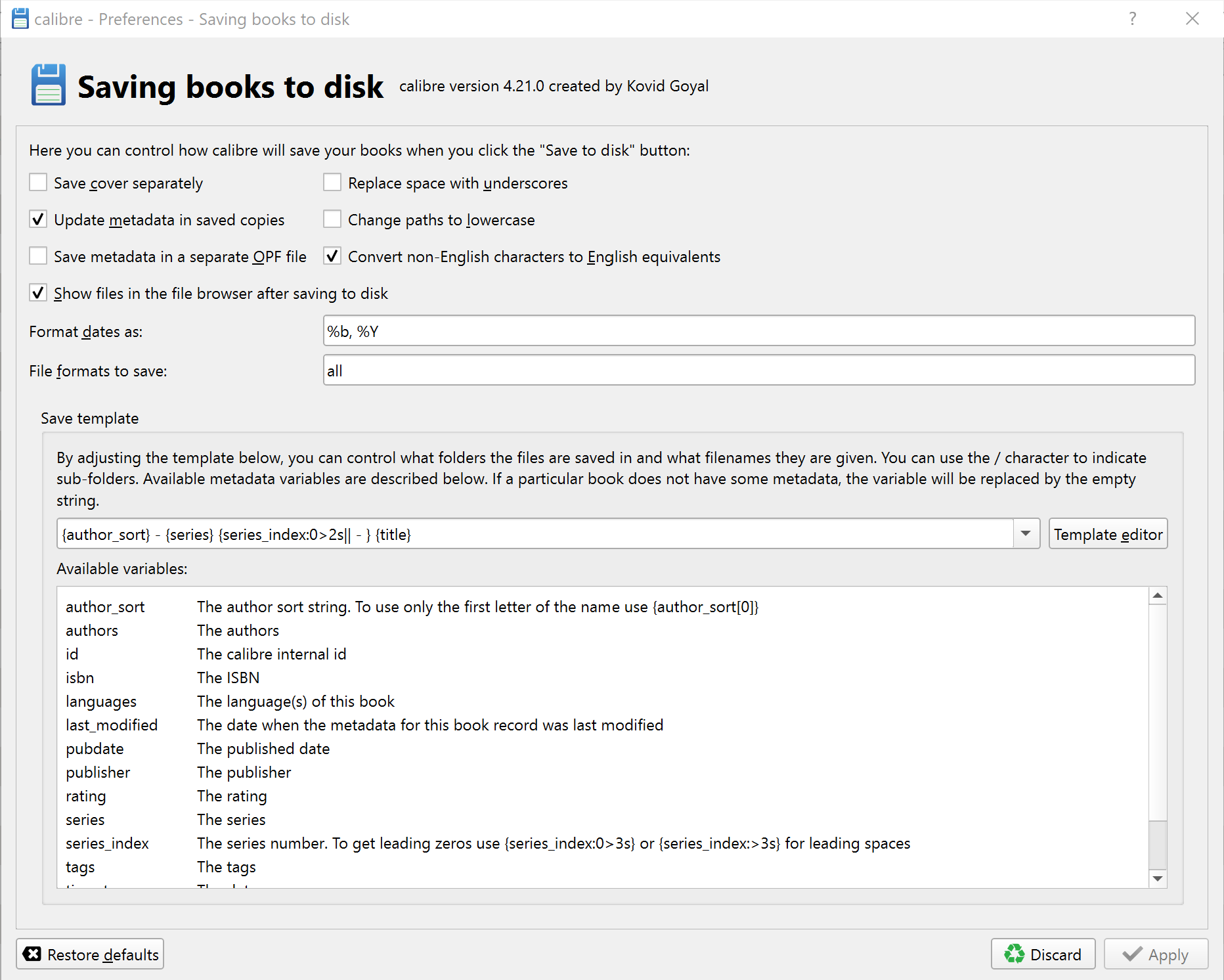The width and height of the screenshot is (1224, 980).
Task: Click the calibre floppy disk title bar icon
Action: 20,18
